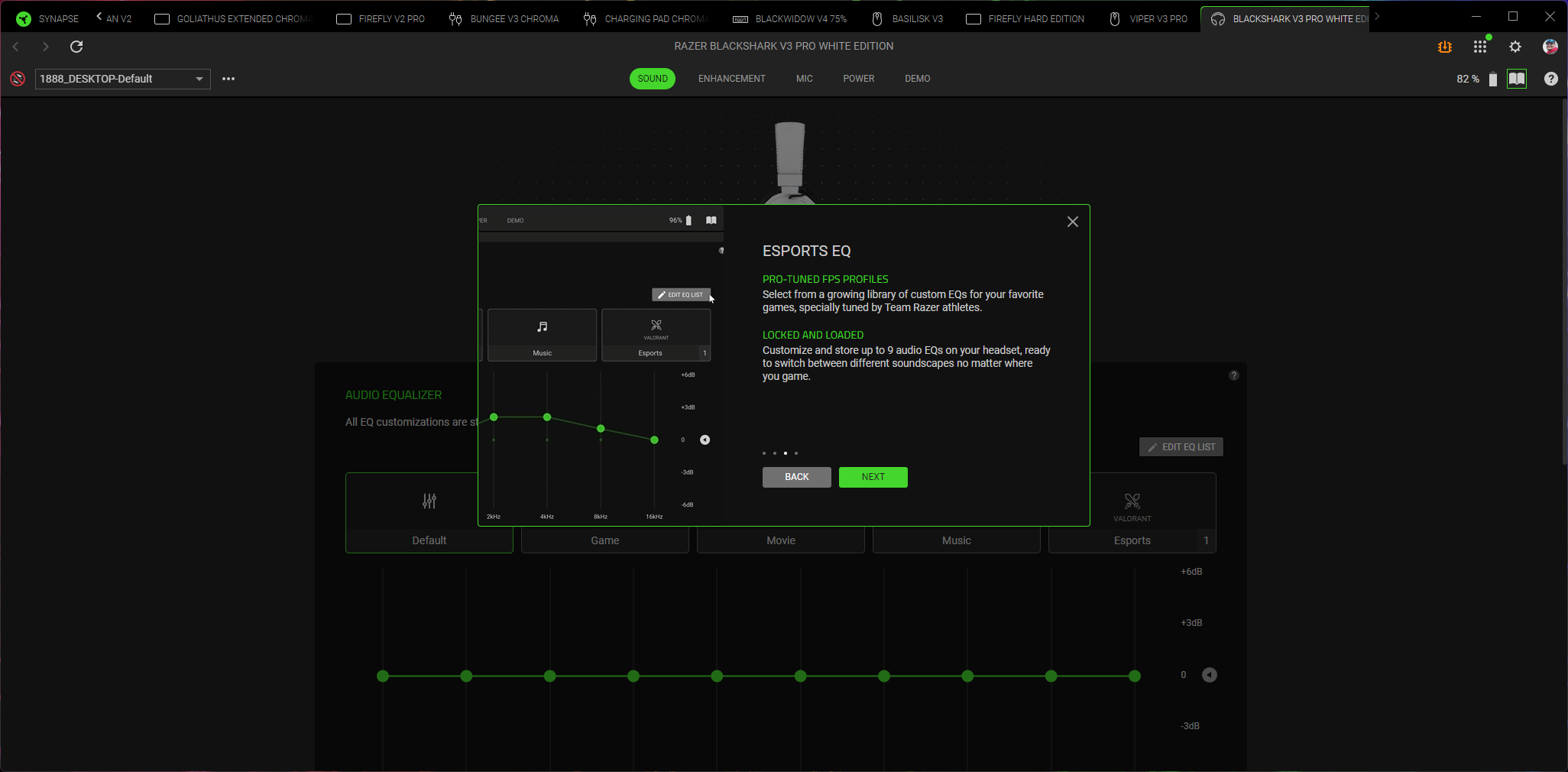Open the Basilisk V3 device tab
Screen dimensions: 1568x772
point(908,18)
